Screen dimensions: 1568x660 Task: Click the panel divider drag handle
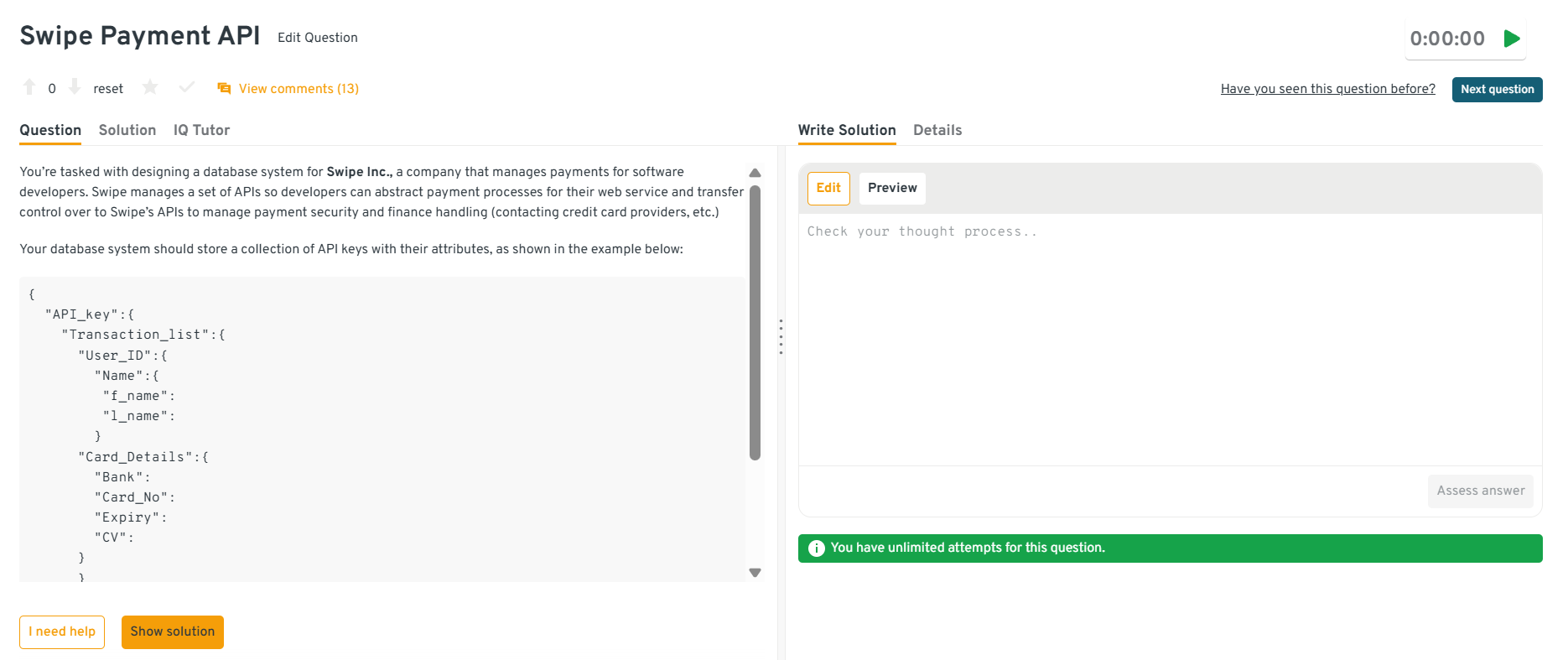781,336
